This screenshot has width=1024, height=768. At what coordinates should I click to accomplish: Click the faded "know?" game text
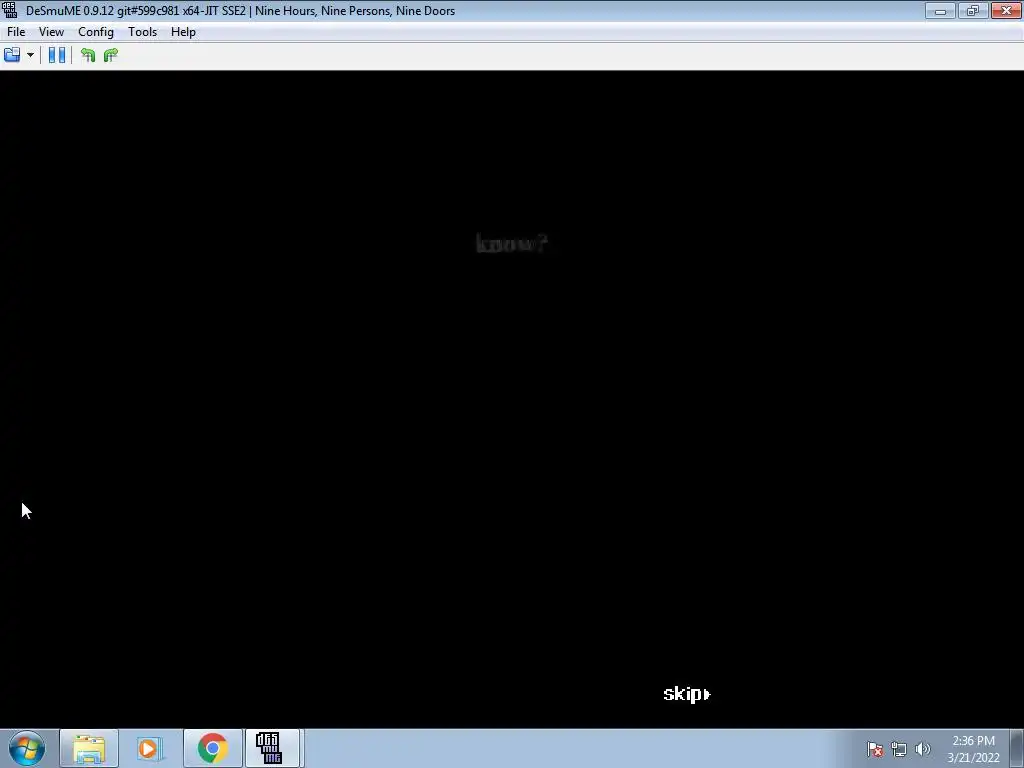coord(512,244)
